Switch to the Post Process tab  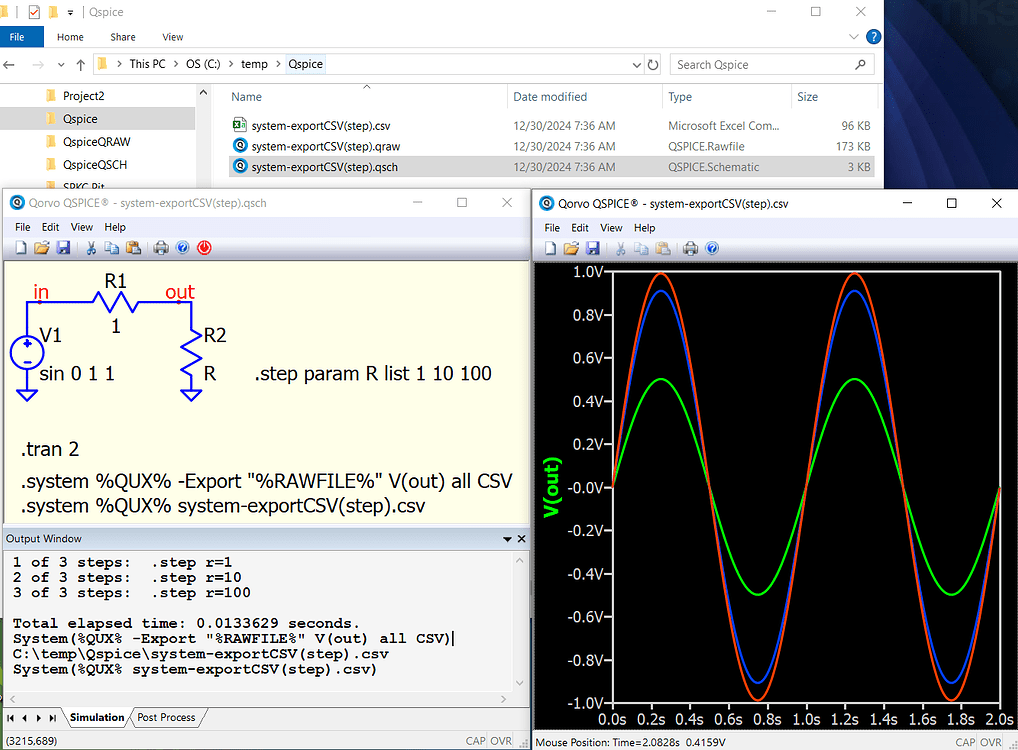point(166,717)
